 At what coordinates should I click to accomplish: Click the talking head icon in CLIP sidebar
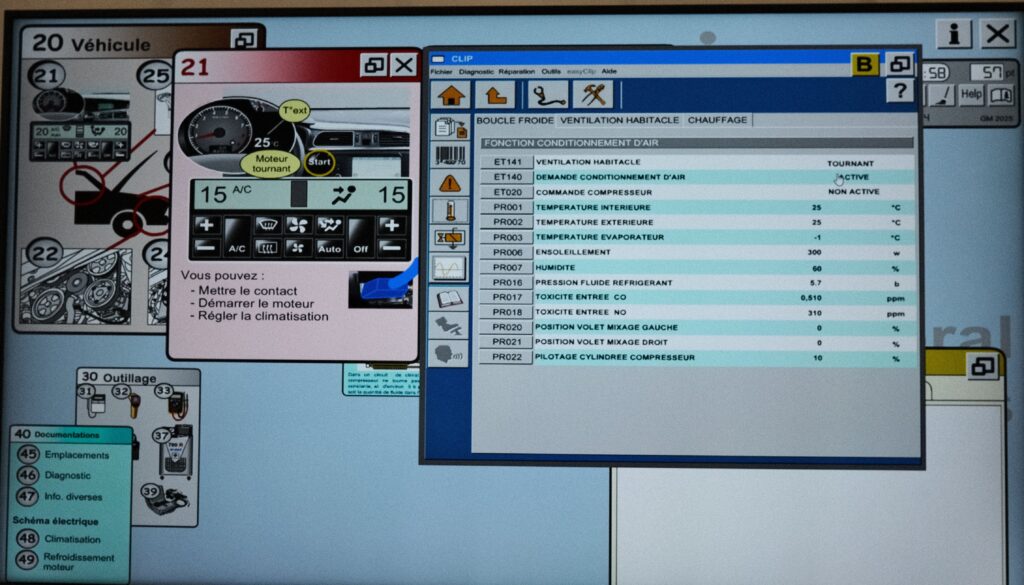450,354
